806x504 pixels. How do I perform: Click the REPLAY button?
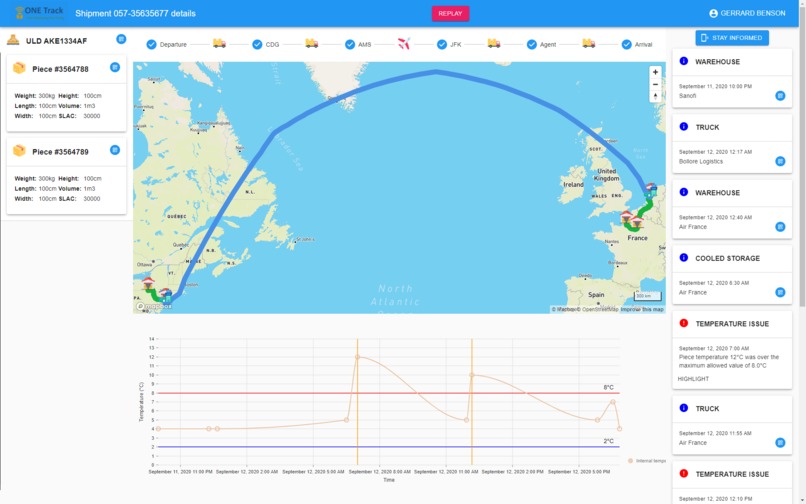(450, 13)
